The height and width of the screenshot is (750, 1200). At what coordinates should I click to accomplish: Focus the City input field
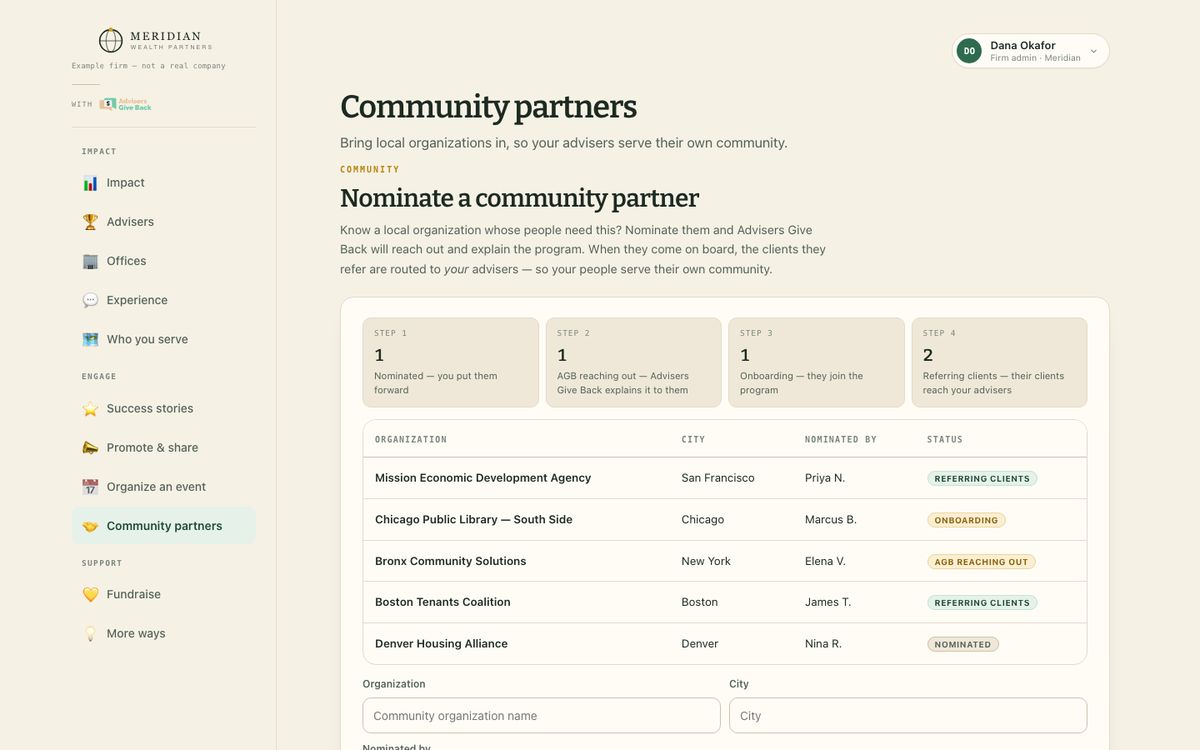coord(908,716)
